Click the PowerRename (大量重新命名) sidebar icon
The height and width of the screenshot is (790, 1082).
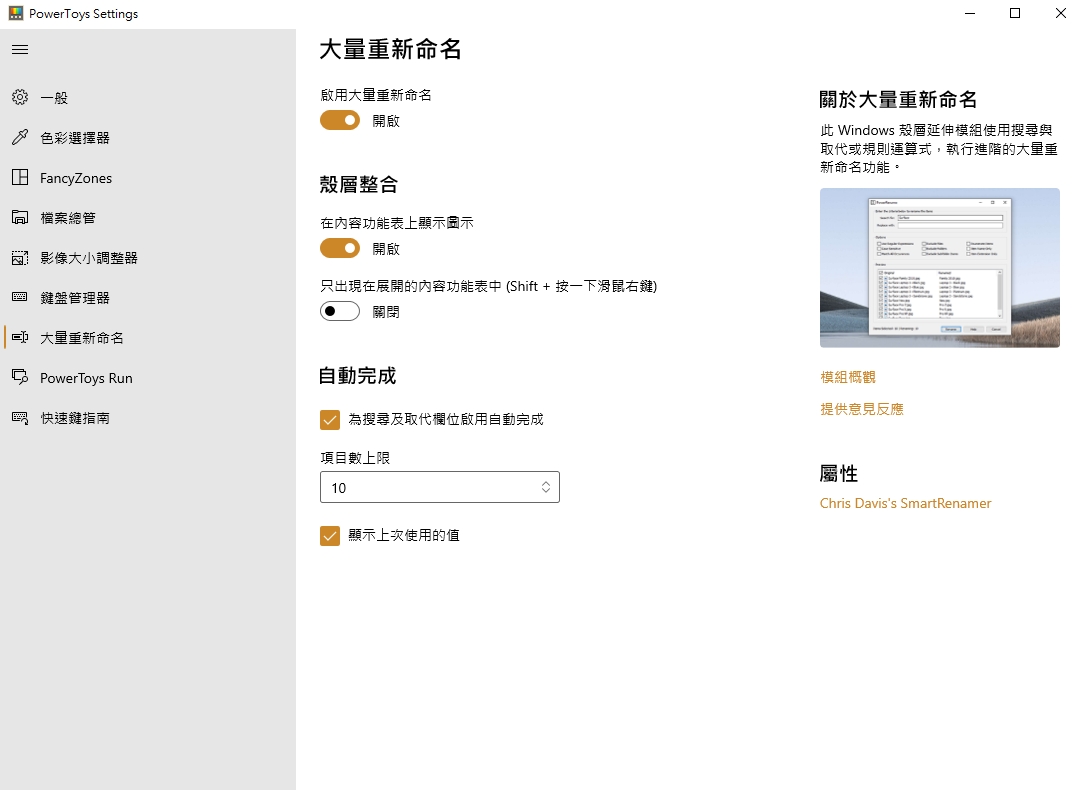pyautogui.click(x=20, y=337)
